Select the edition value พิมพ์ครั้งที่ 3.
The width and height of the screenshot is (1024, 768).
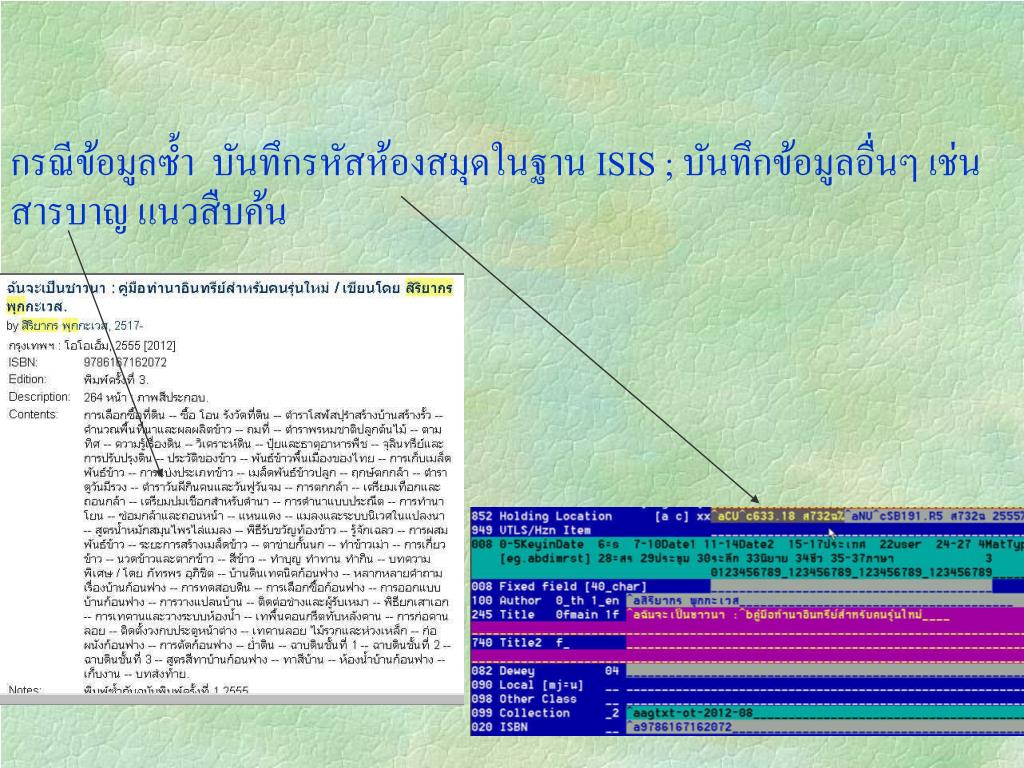click(x=116, y=379)
